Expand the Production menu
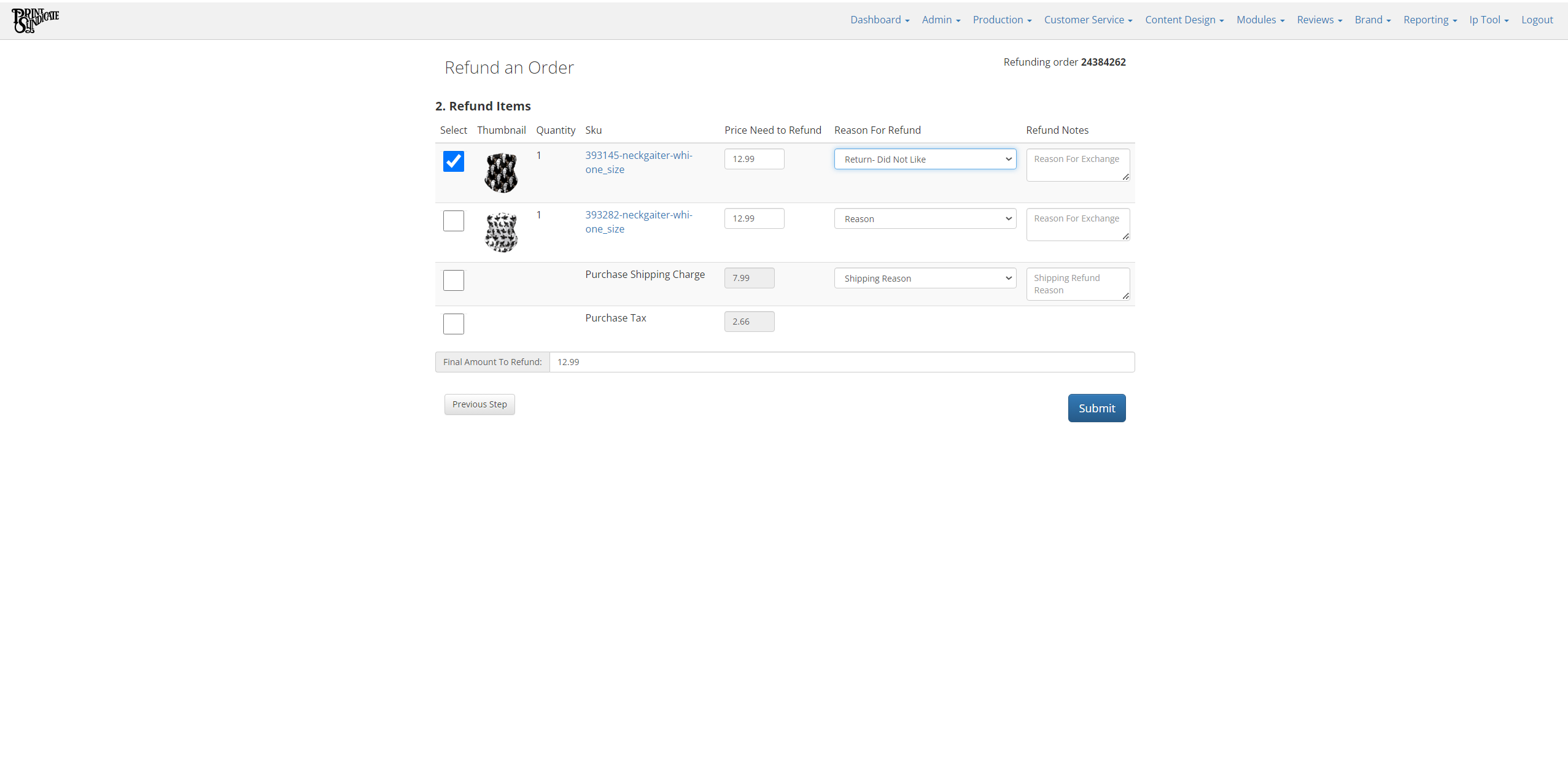 click(1001, 20)
